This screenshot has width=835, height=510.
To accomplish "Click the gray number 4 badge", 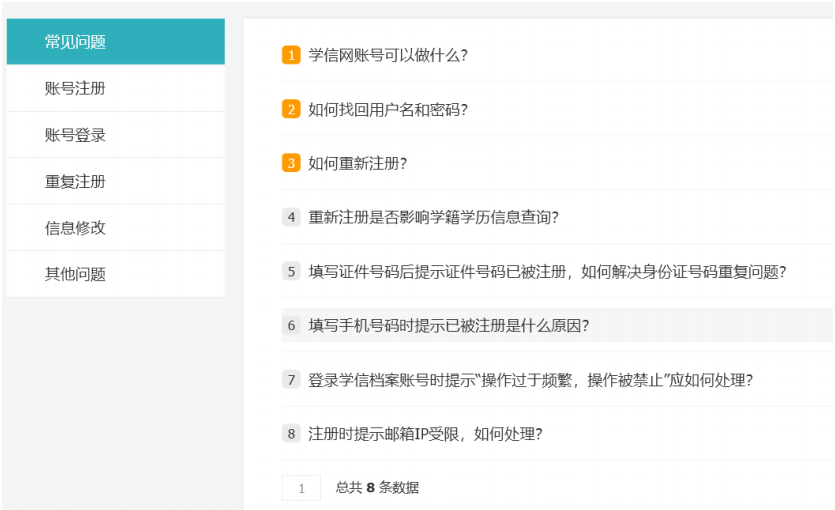I will [291, 217].
